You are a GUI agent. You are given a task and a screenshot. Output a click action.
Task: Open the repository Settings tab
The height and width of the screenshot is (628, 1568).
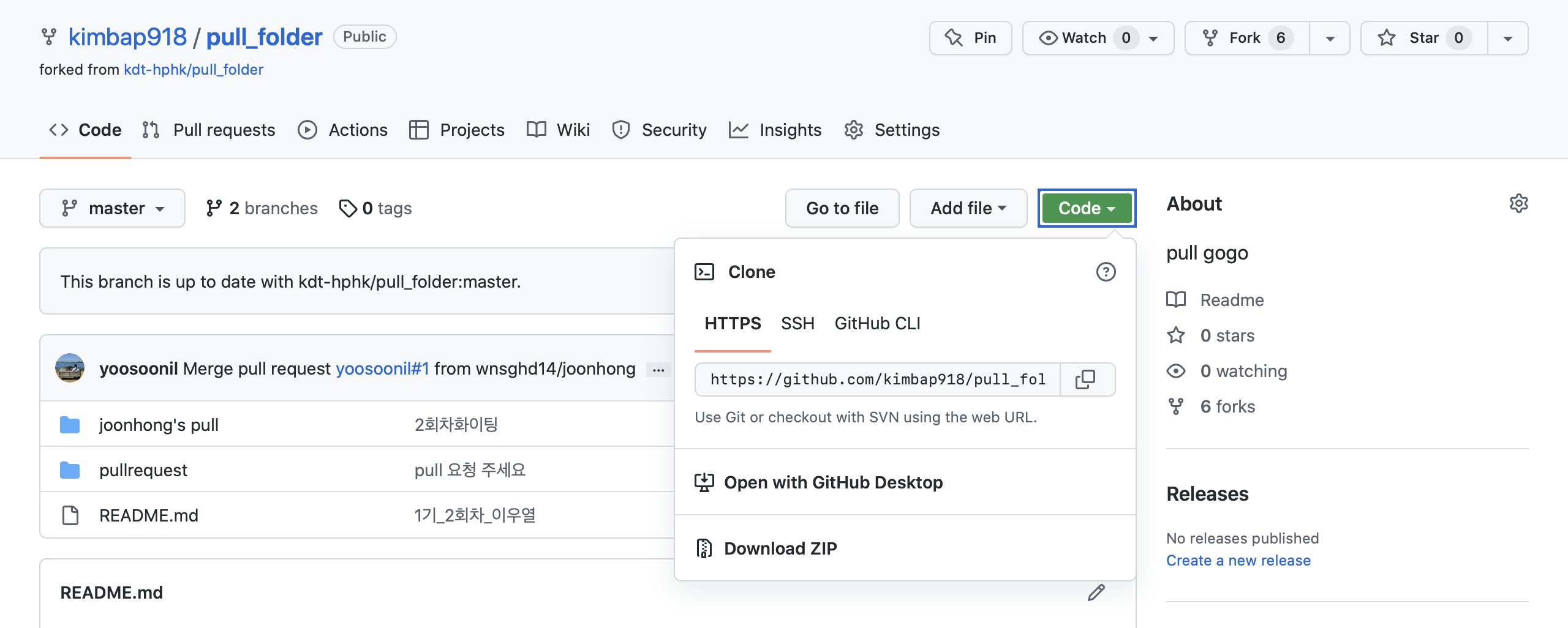892,130
